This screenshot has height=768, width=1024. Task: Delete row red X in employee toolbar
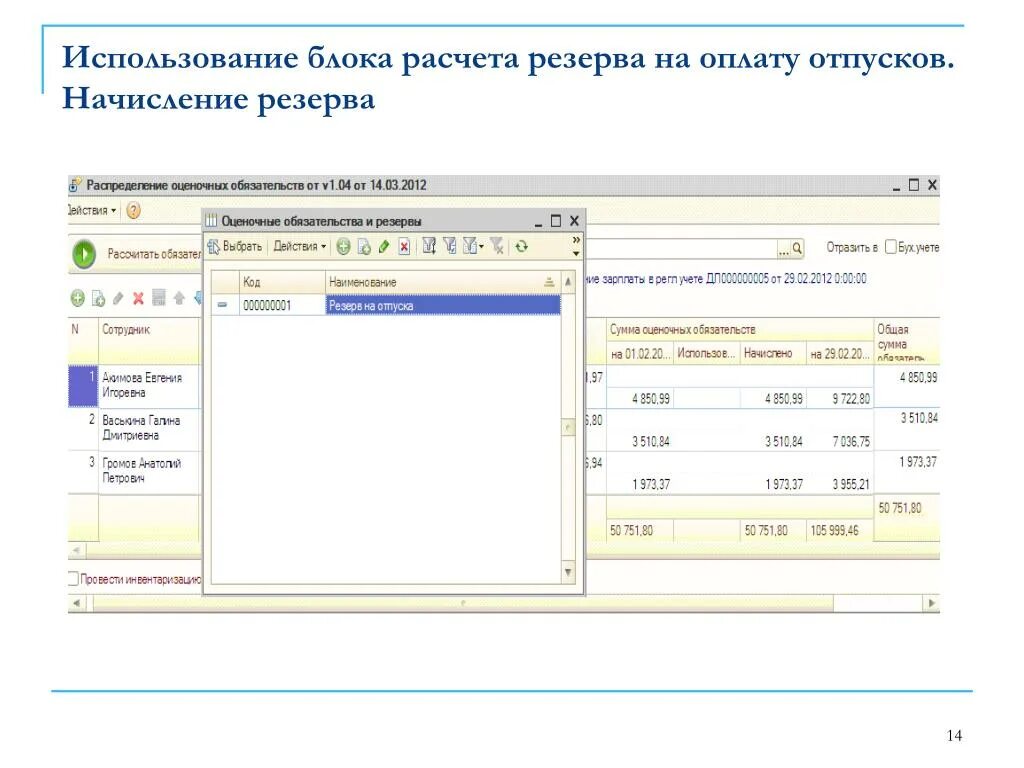(138, 298)
